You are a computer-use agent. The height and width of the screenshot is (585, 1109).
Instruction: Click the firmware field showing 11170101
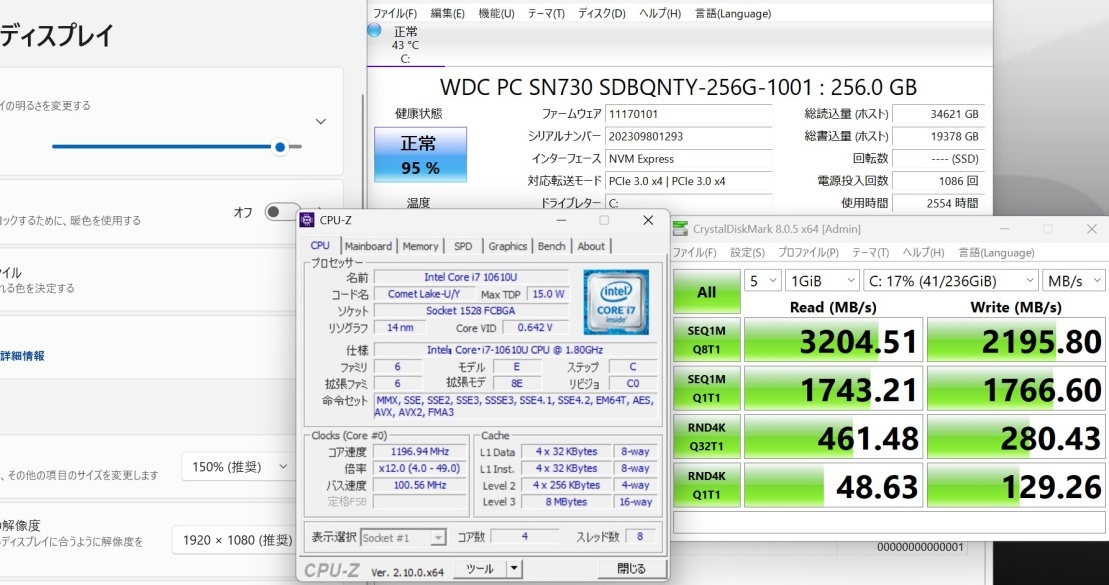[x=688, y=114]
